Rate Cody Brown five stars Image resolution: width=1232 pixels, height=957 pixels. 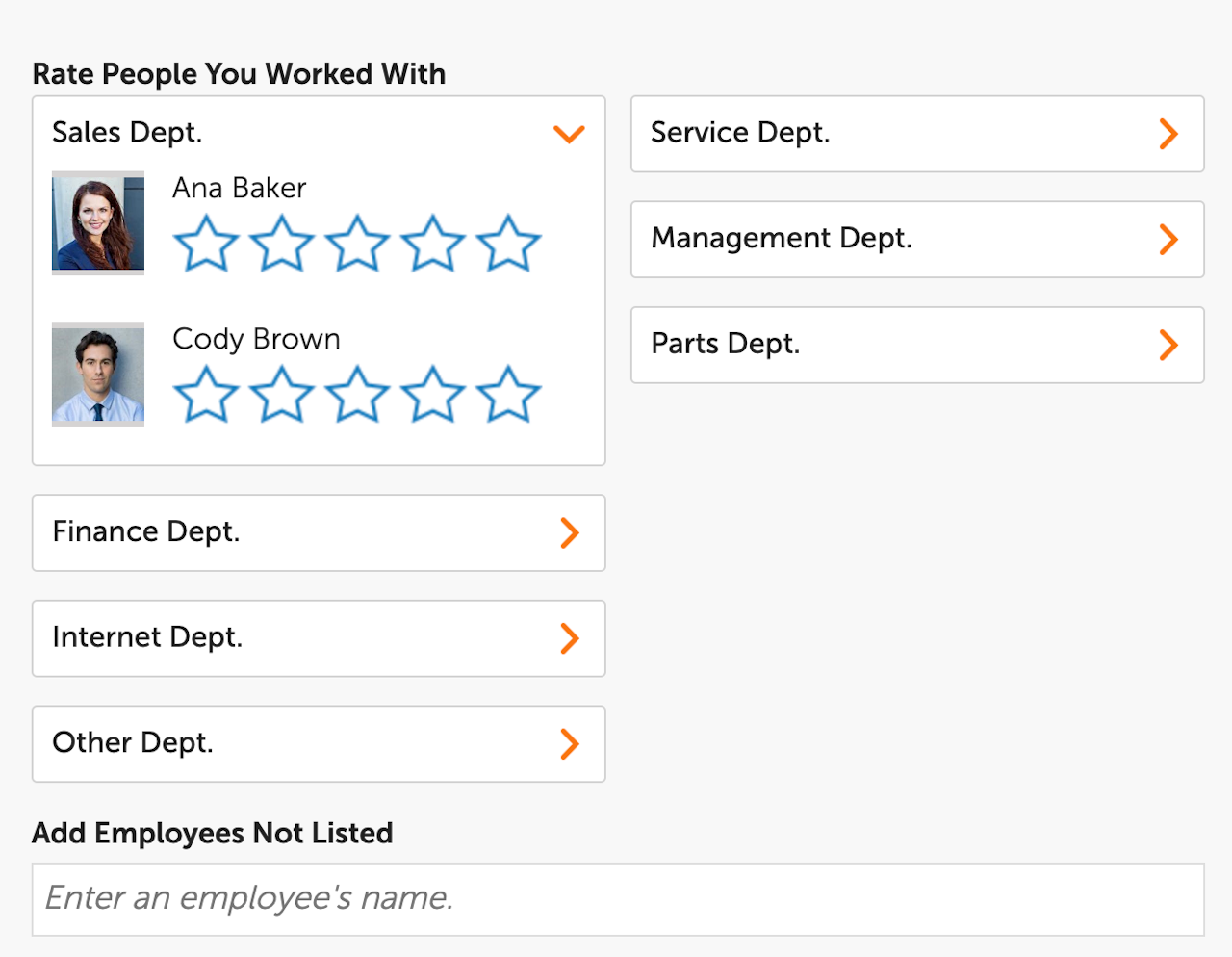[x=508, y=395]
